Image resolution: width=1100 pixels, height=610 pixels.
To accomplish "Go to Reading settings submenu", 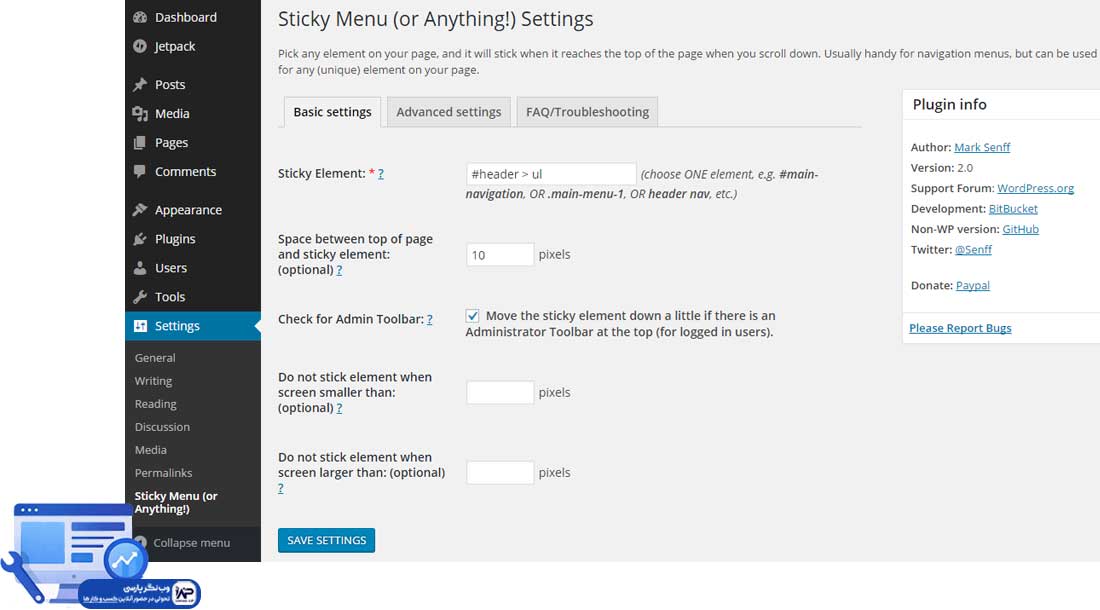I will coord(156,404).
